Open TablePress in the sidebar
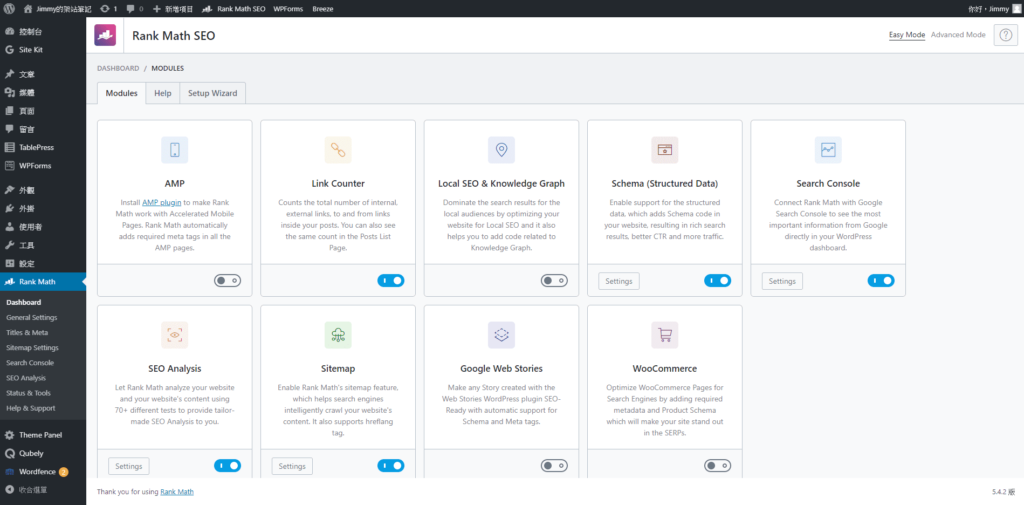The height and width of the screenshot is (505, 1024). 42,147
